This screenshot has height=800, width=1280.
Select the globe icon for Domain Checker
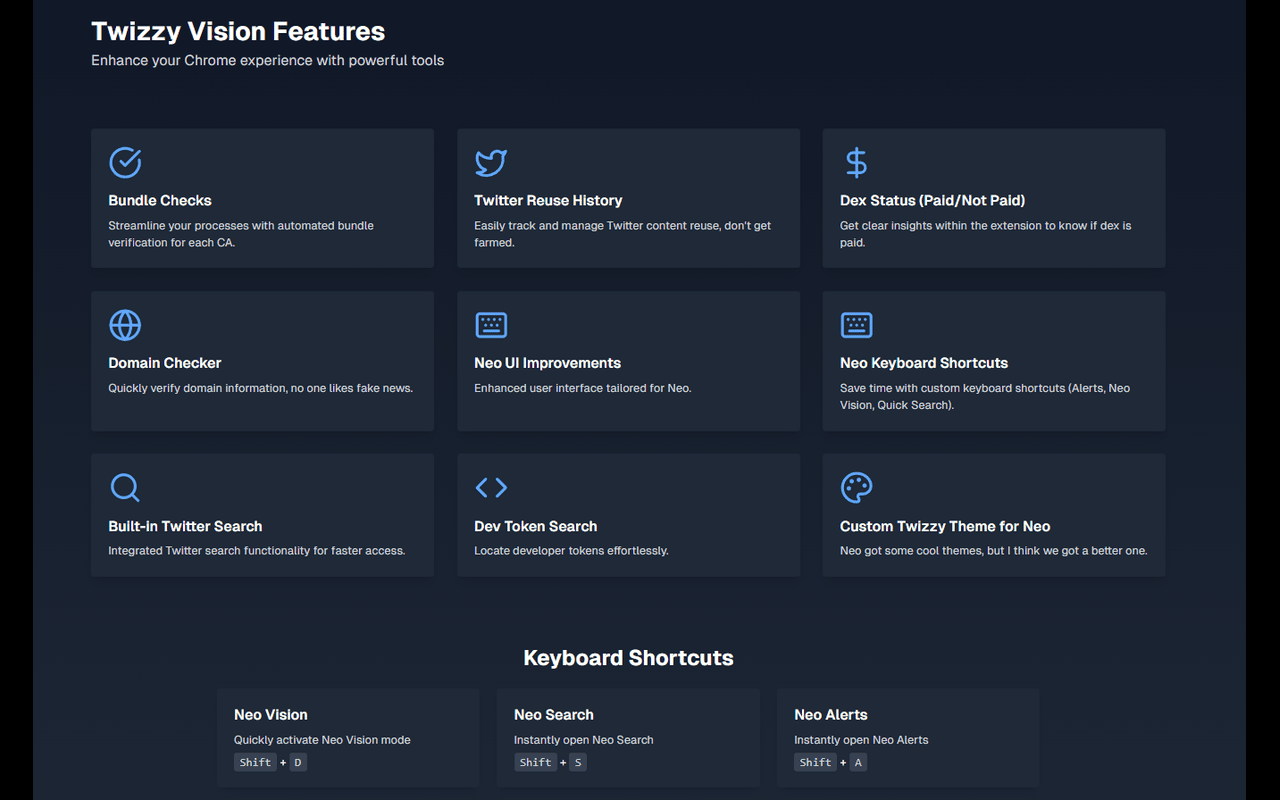[125, 325]
